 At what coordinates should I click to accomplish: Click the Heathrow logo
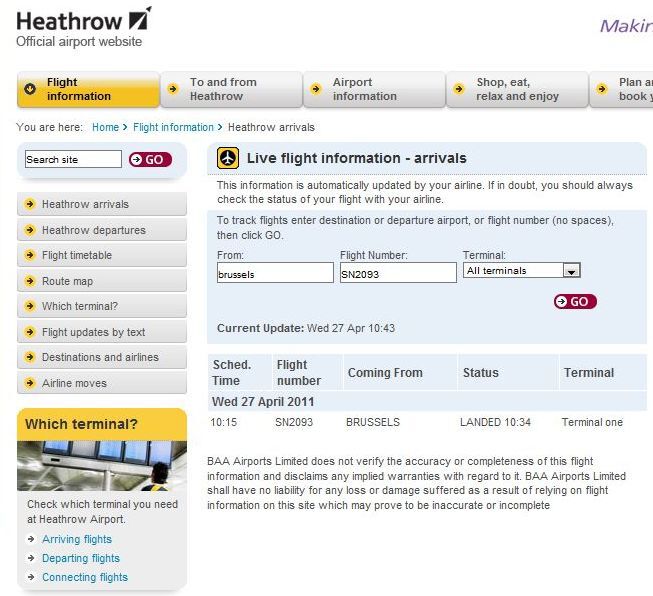(83, 21)
